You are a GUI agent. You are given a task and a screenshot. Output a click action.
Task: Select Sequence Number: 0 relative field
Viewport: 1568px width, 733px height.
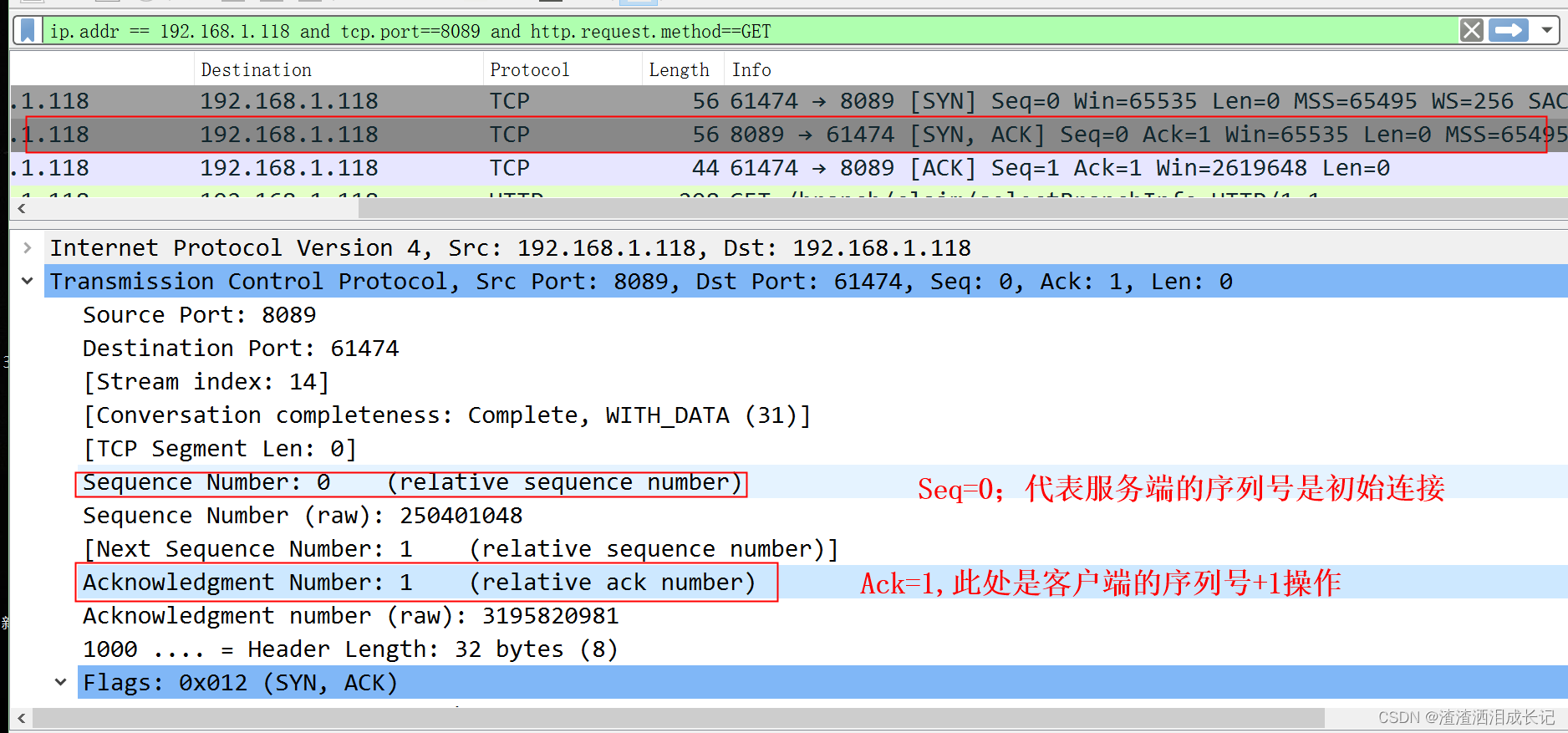[412, 482]
